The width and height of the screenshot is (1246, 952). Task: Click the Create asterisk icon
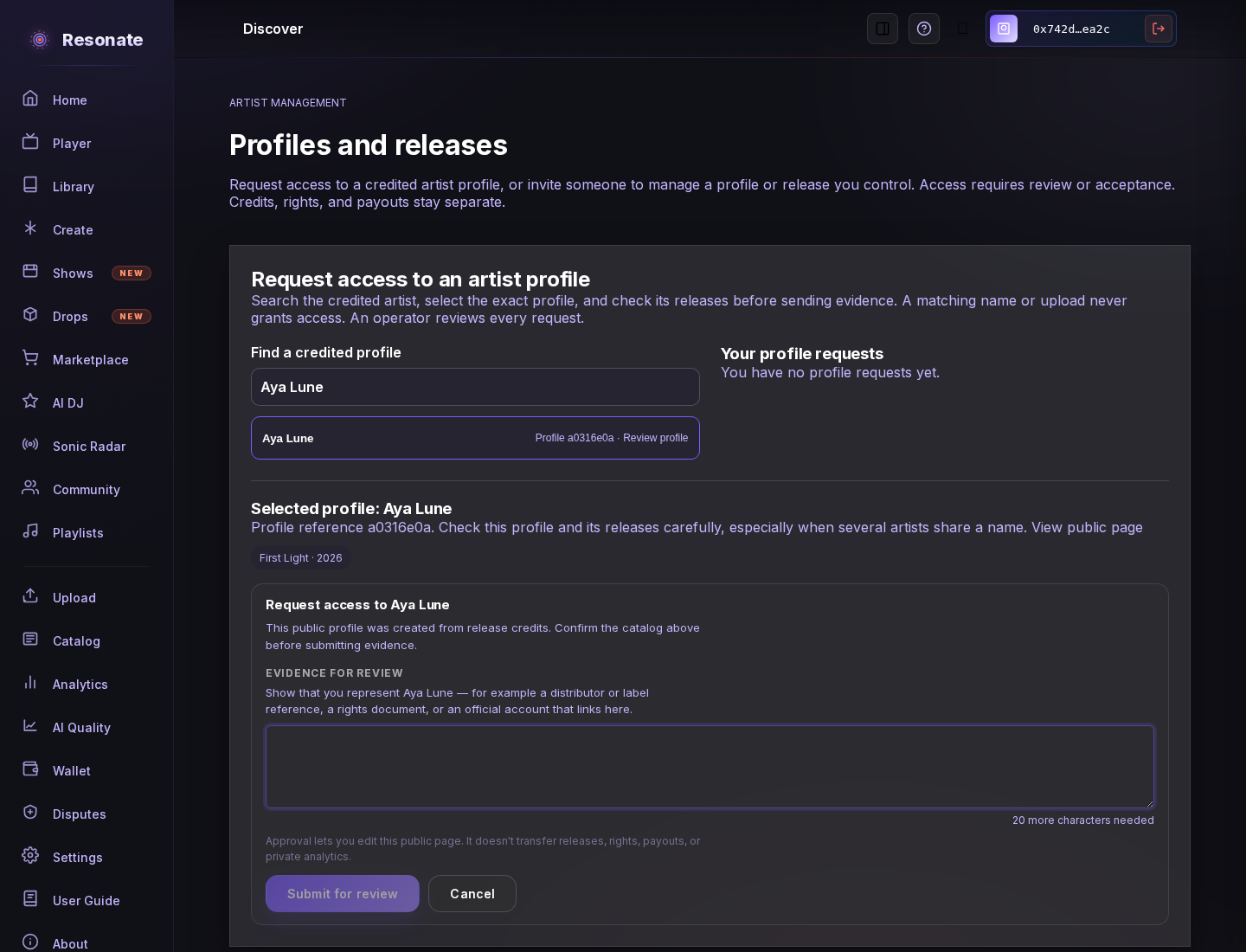pos(30,228)
